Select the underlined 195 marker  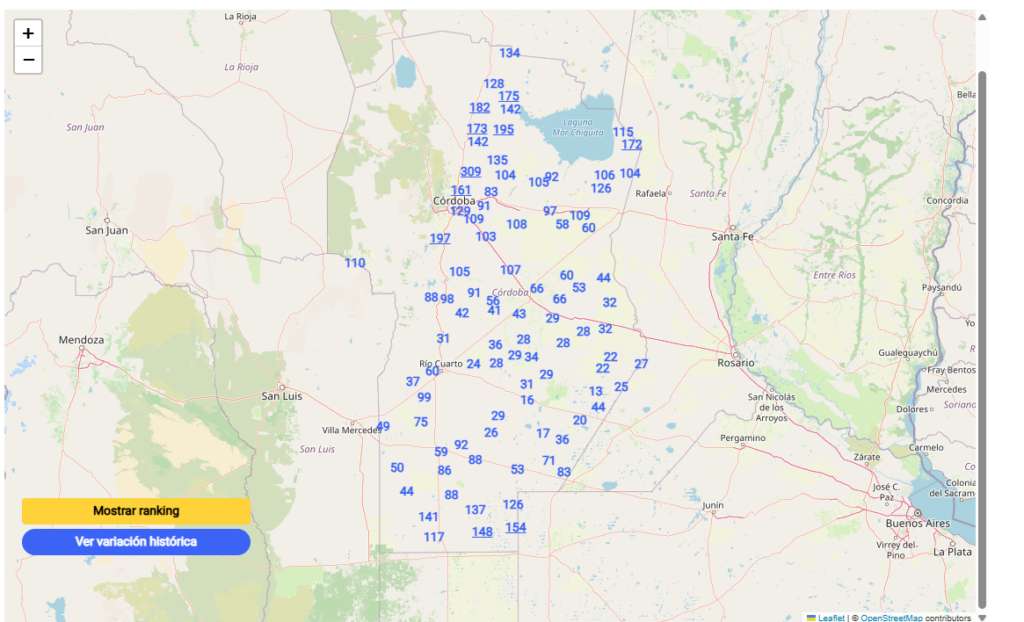[x=503, y=129]
